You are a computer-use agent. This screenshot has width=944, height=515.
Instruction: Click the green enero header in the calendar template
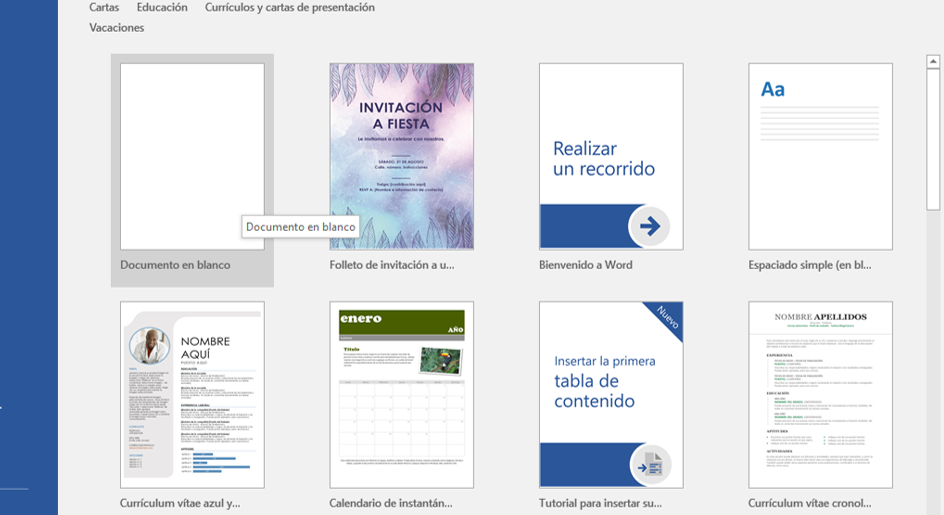click(x=362, y=319)
